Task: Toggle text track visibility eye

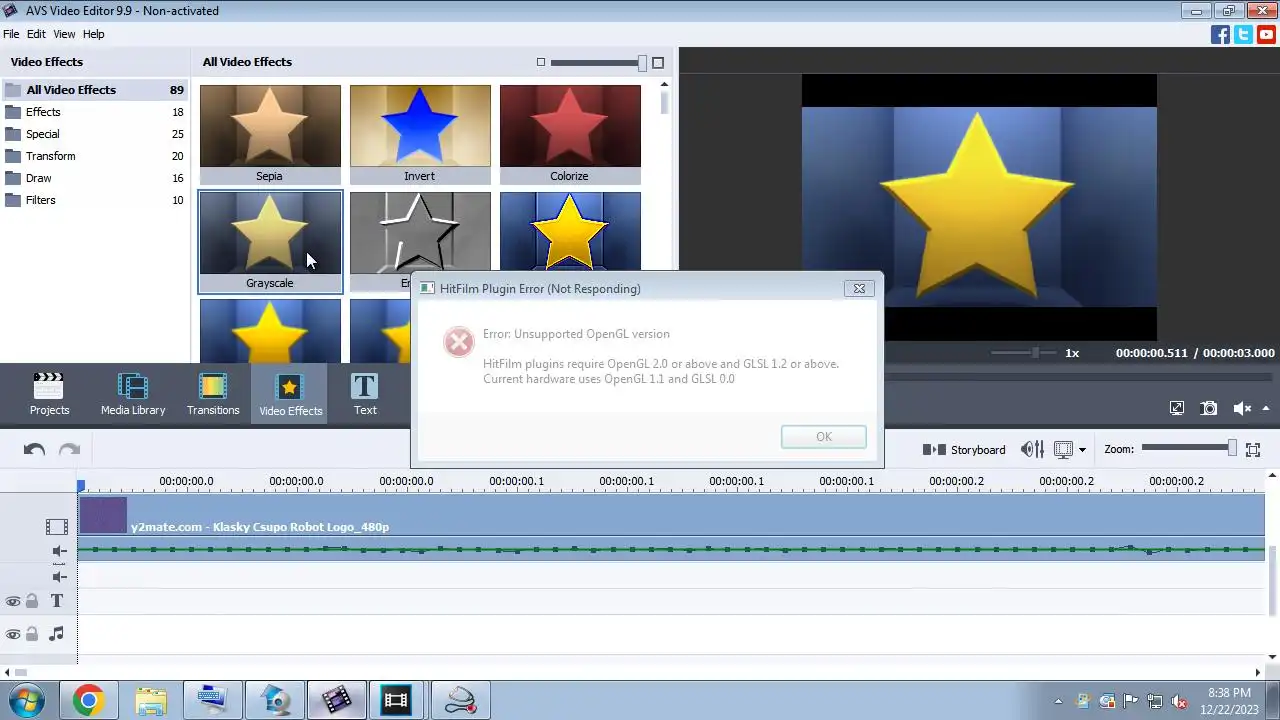Action: coord(13,601)
